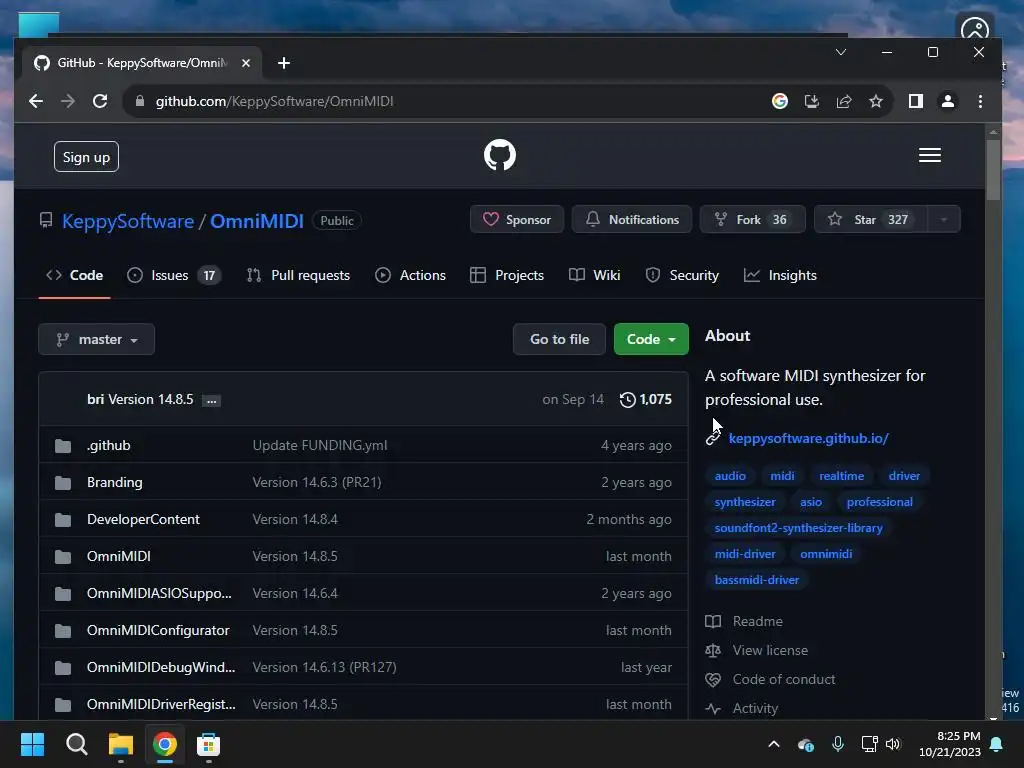
Task: Open the OmniMIDIDebugWind... folder
Action: pyautogui.click(x=161, y=667)
